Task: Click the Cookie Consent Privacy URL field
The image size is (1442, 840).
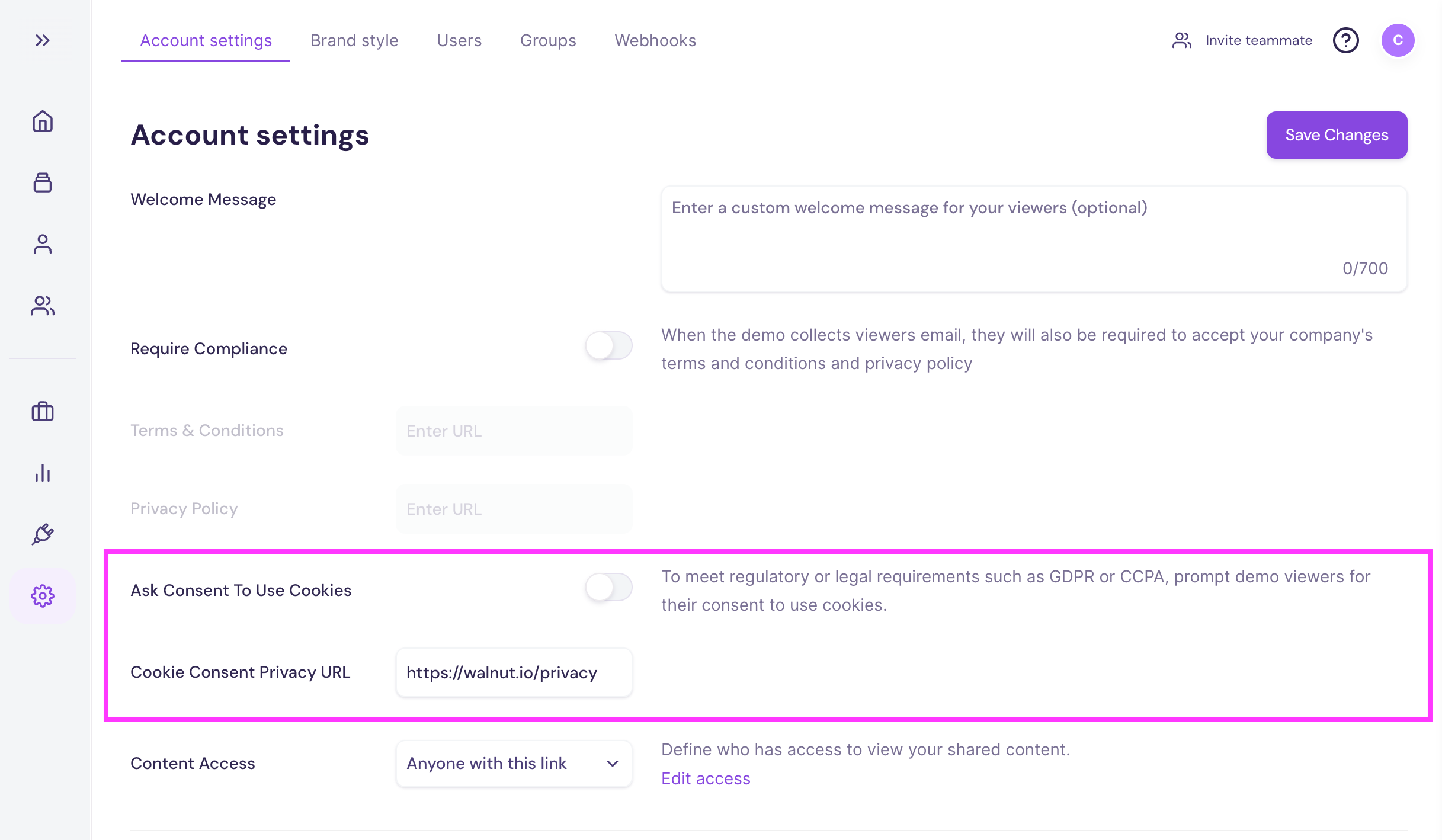Action: pyautogui.click(x=514, y=672)
